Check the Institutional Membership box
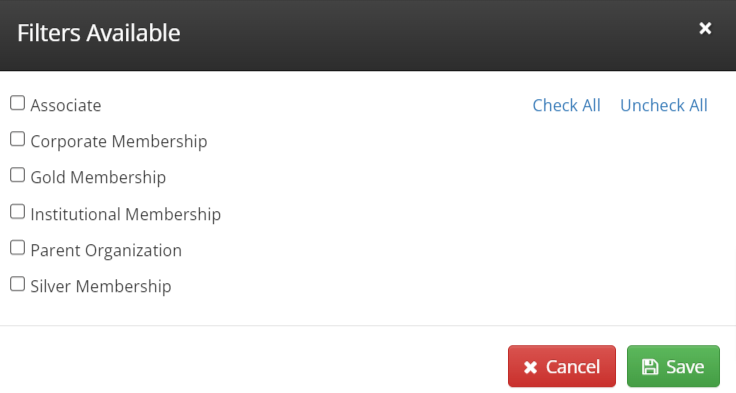736x393 pixels. pyautogui.click(x=17, y=212)
